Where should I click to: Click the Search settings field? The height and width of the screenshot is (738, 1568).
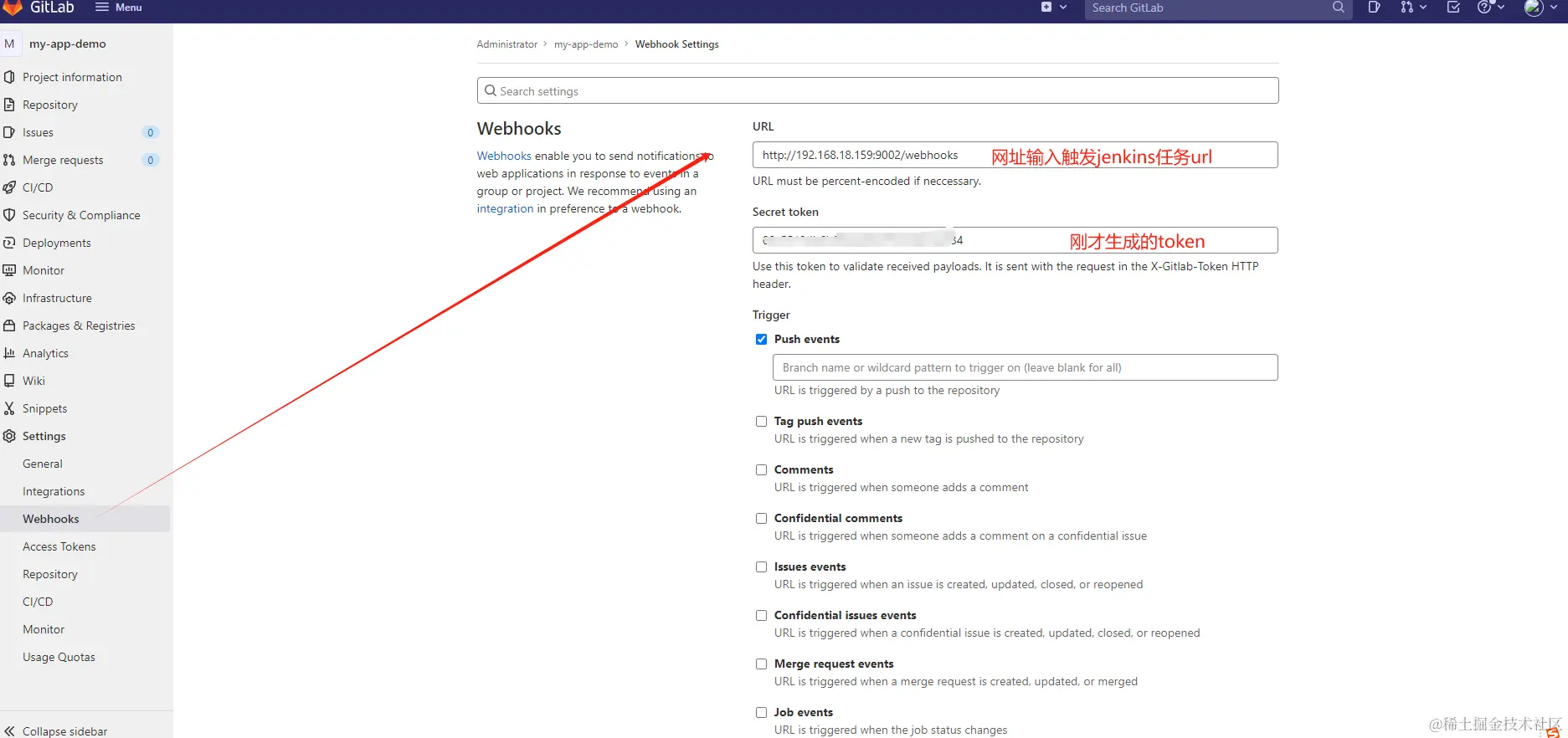pyautogui.click(x=877, y=90)
